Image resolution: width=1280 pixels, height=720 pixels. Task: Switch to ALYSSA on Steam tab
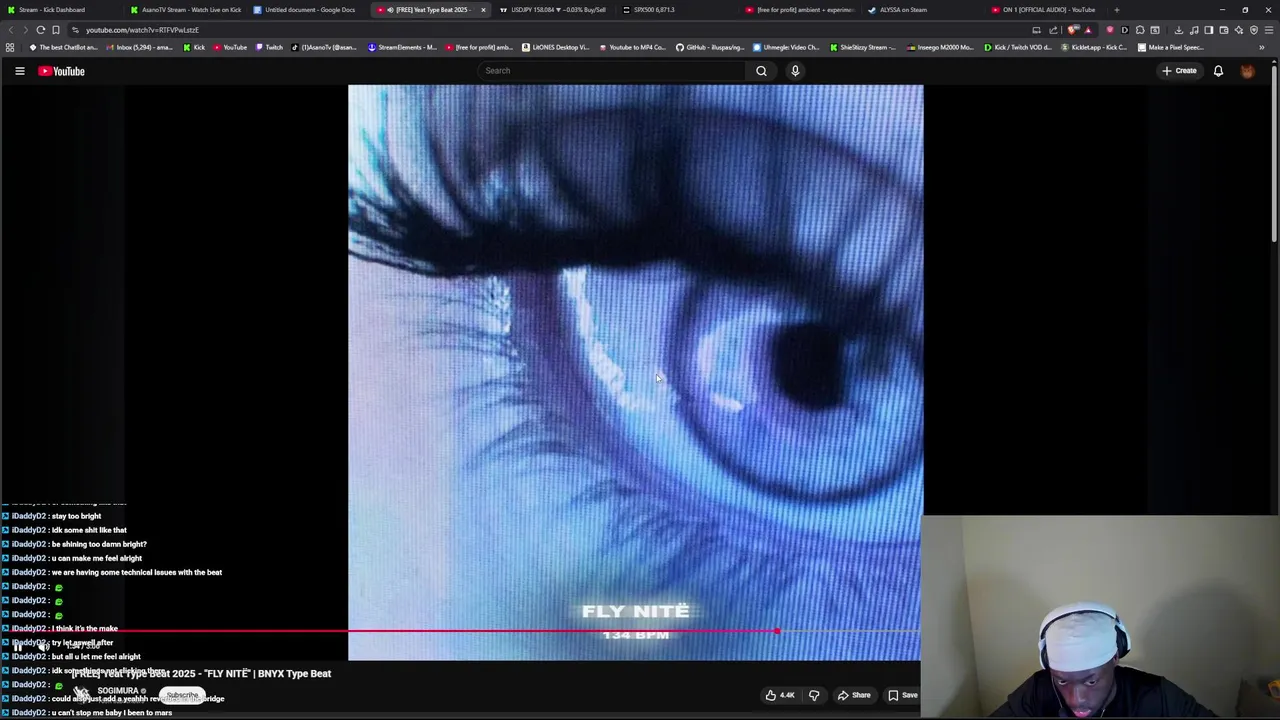pos(922,10)
